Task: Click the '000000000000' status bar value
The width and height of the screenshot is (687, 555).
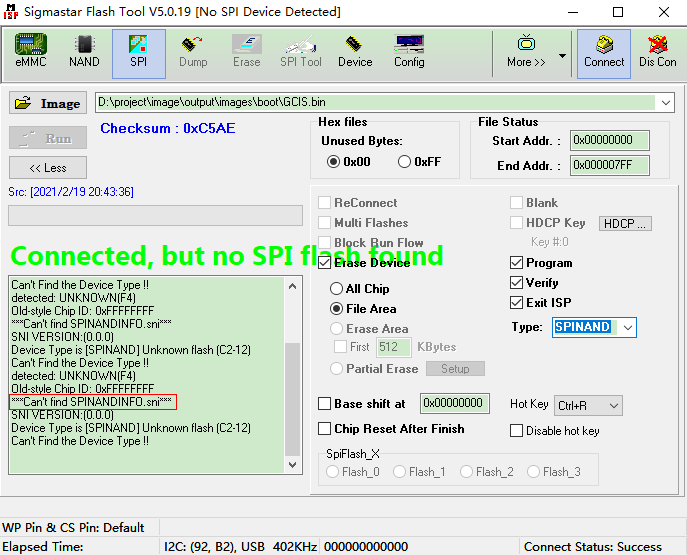Action: (x=366, y=547)
